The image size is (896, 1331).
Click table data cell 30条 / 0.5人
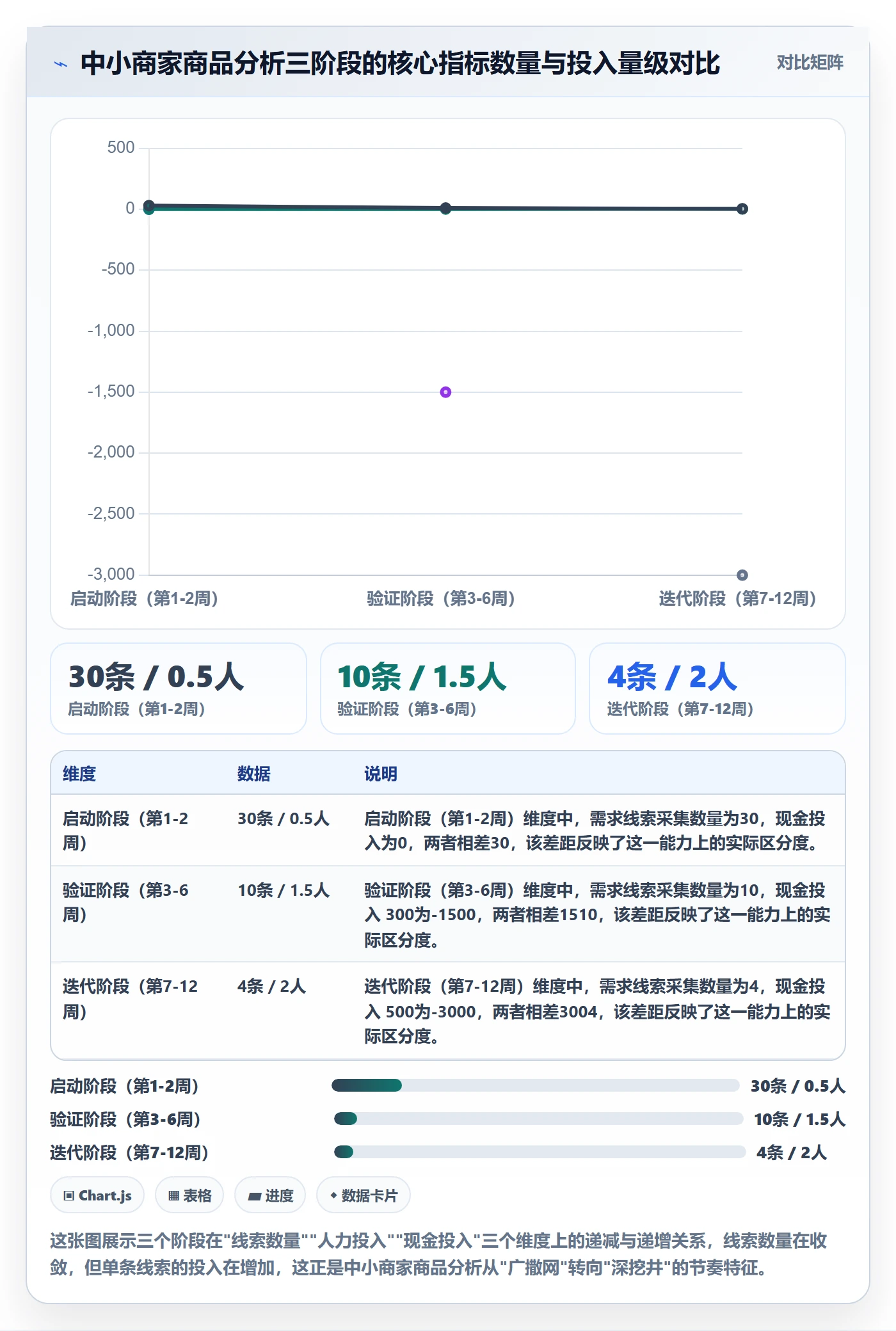click(x=284, y=818)
